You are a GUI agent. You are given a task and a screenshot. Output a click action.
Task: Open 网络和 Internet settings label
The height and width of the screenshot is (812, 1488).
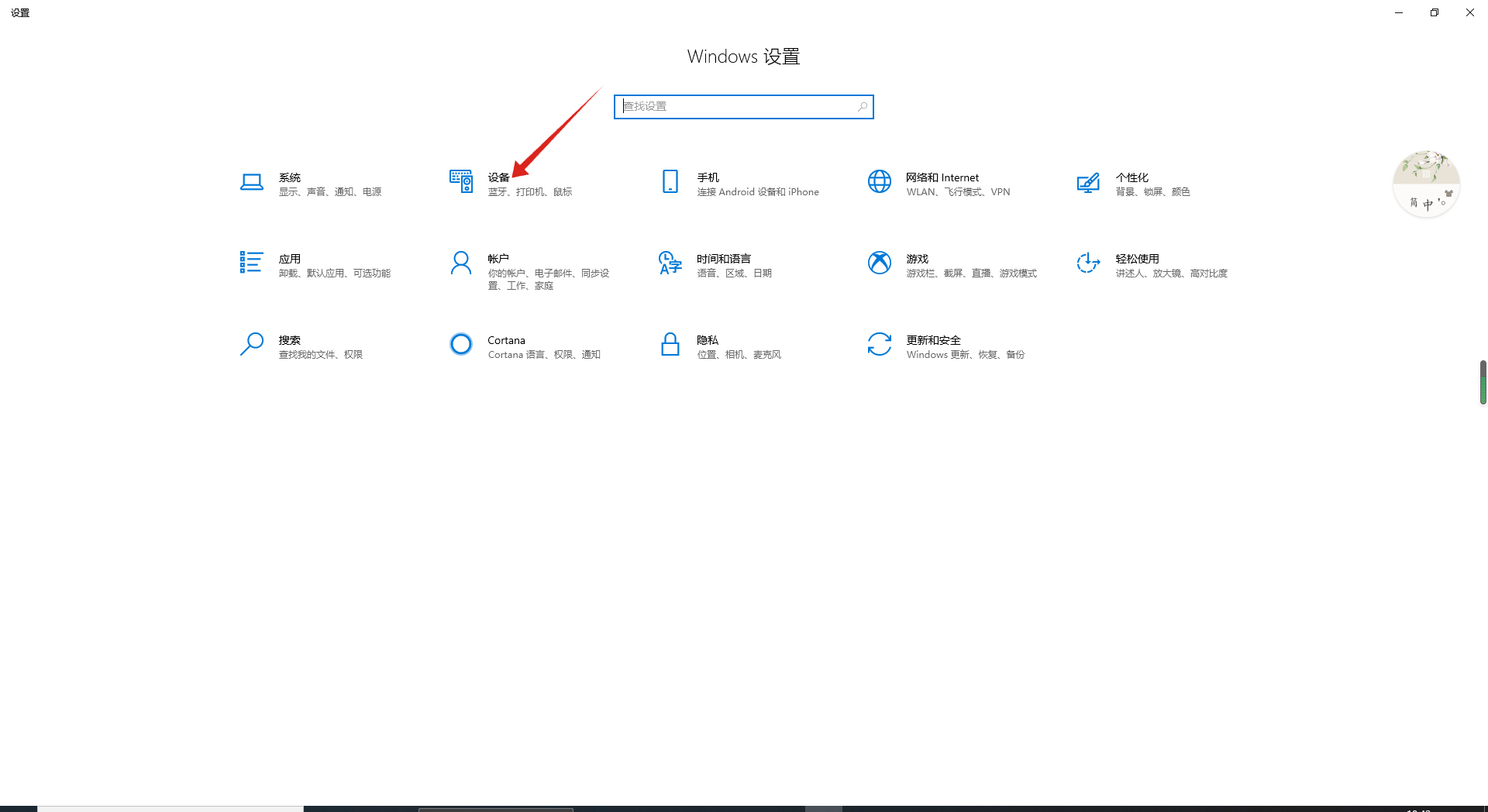(942, 177)
